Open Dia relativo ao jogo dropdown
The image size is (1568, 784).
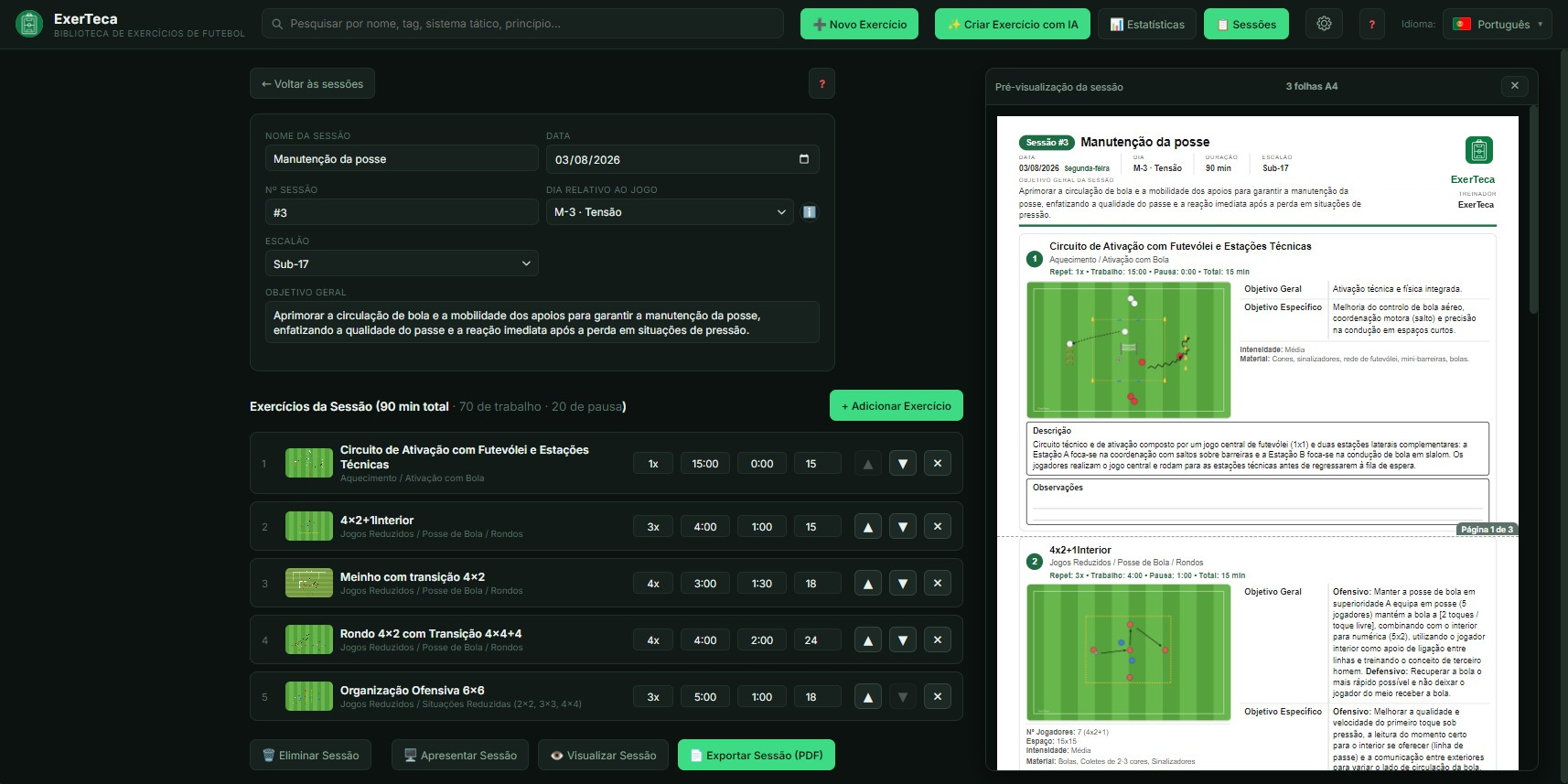[x=670, y=212]
